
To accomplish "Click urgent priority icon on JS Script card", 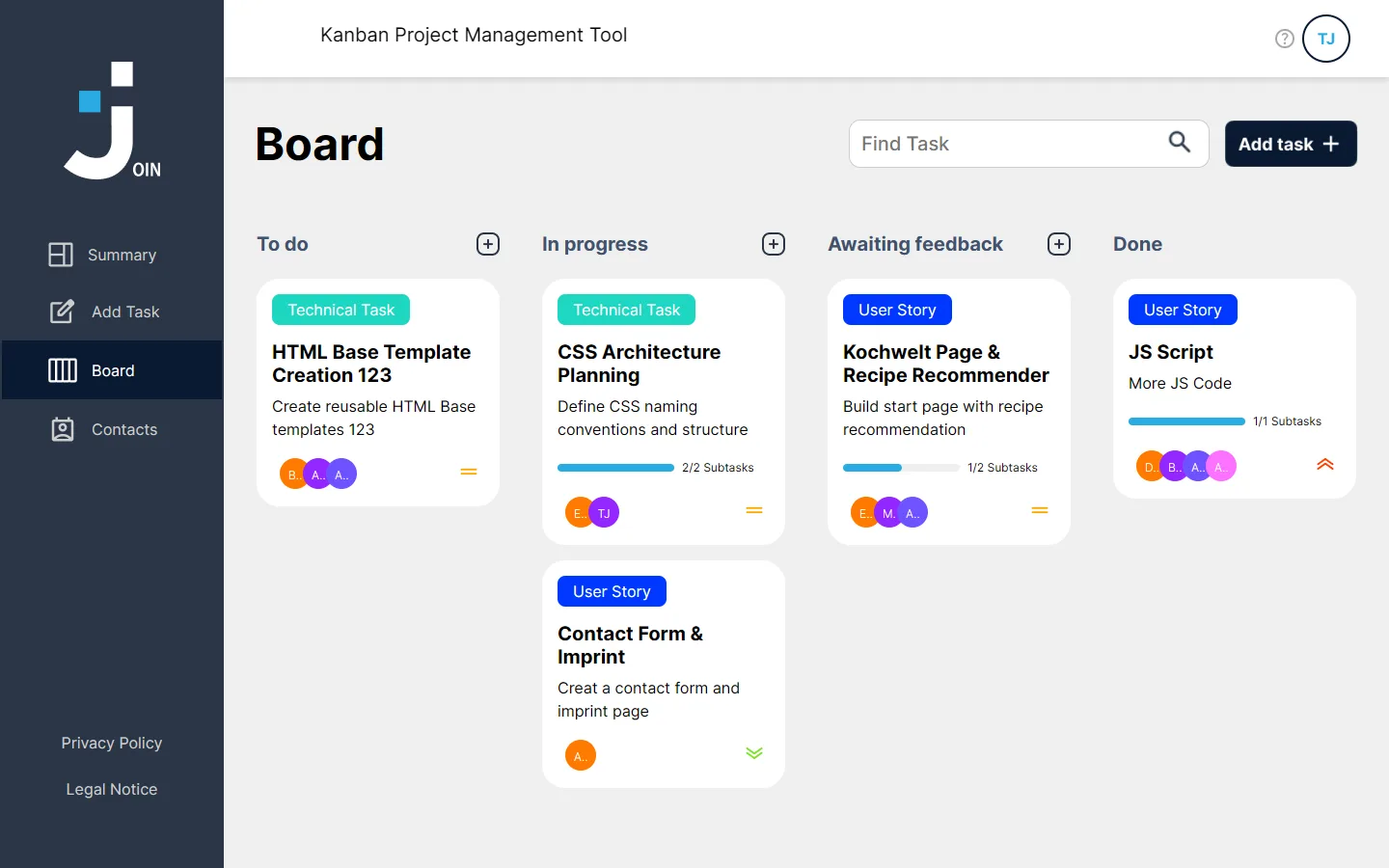I will (1325, 464).
